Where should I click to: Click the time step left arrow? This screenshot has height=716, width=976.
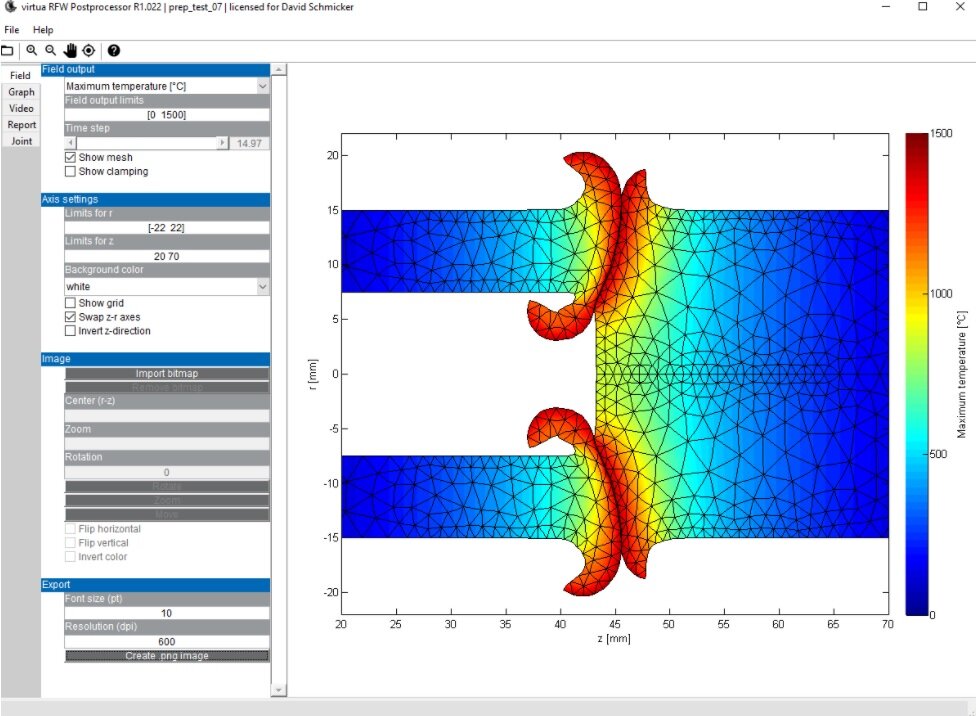coord(70,143)
